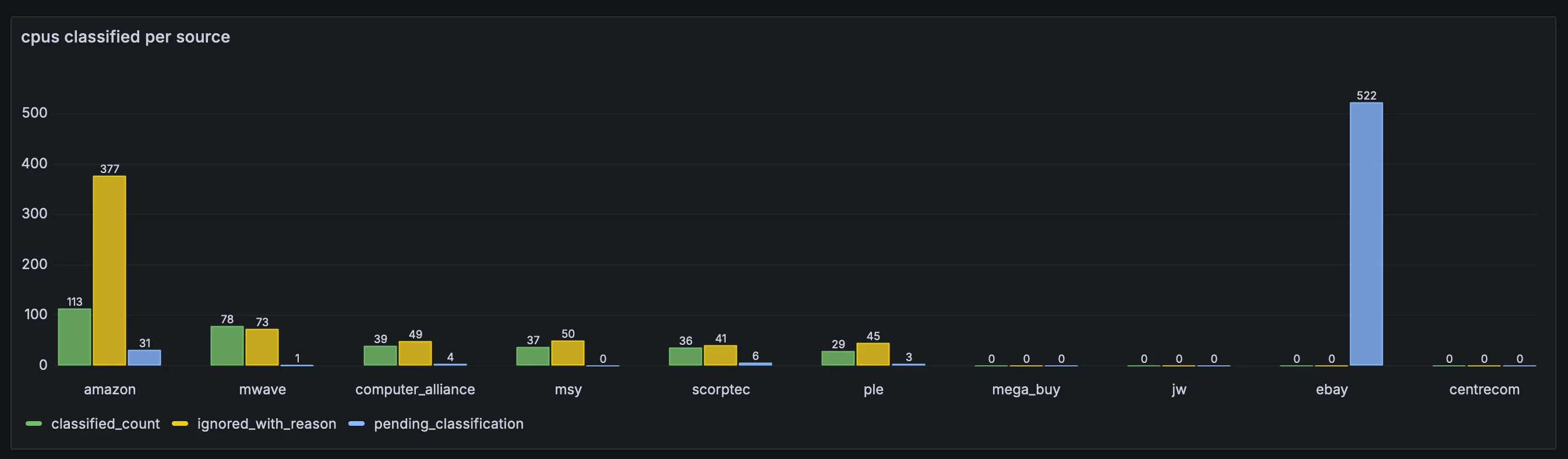Click ple's yellow bar labeled 45

873,354
